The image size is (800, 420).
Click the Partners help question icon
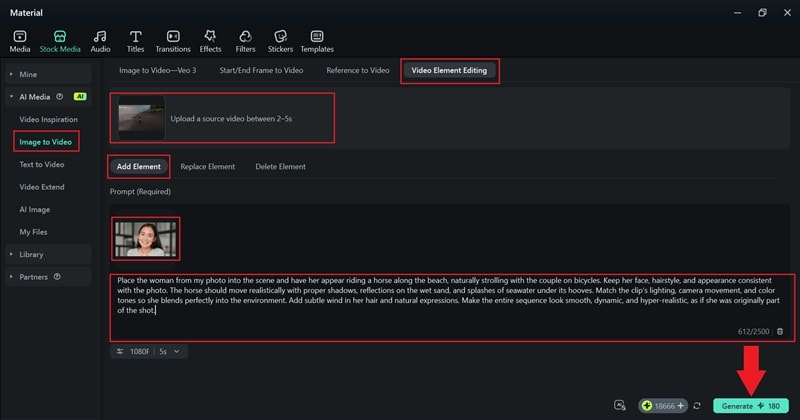tap(57, 277)
